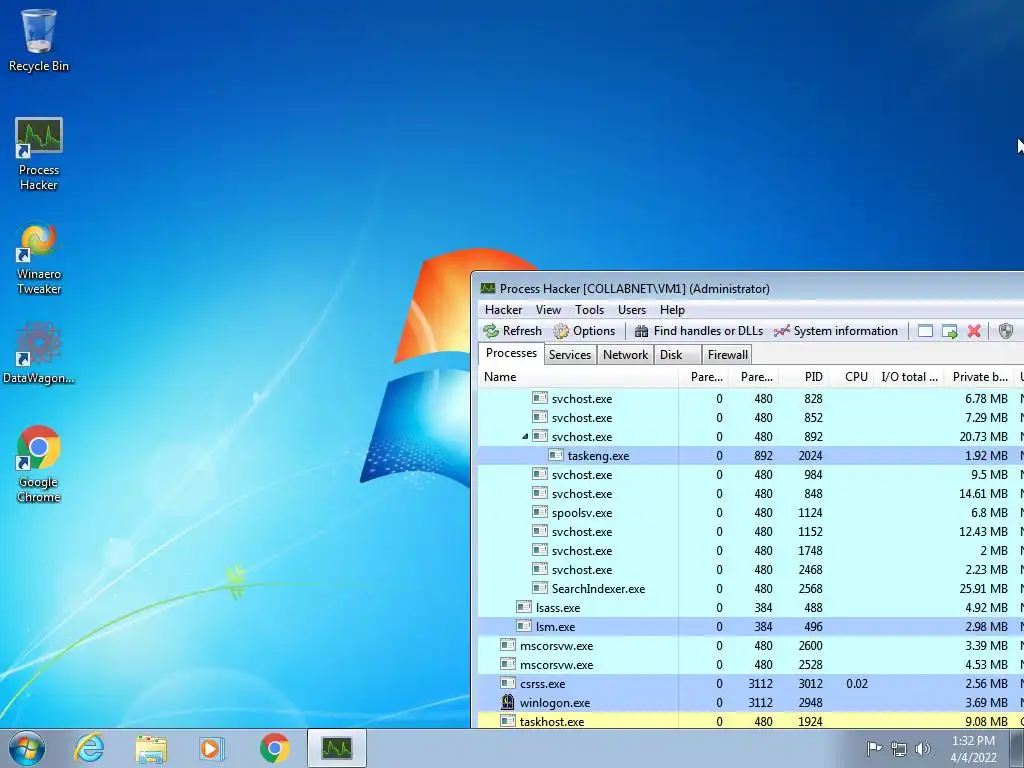
Task: Open the Hacker menu
Action: pyautogui.click(x=503, y=310)
